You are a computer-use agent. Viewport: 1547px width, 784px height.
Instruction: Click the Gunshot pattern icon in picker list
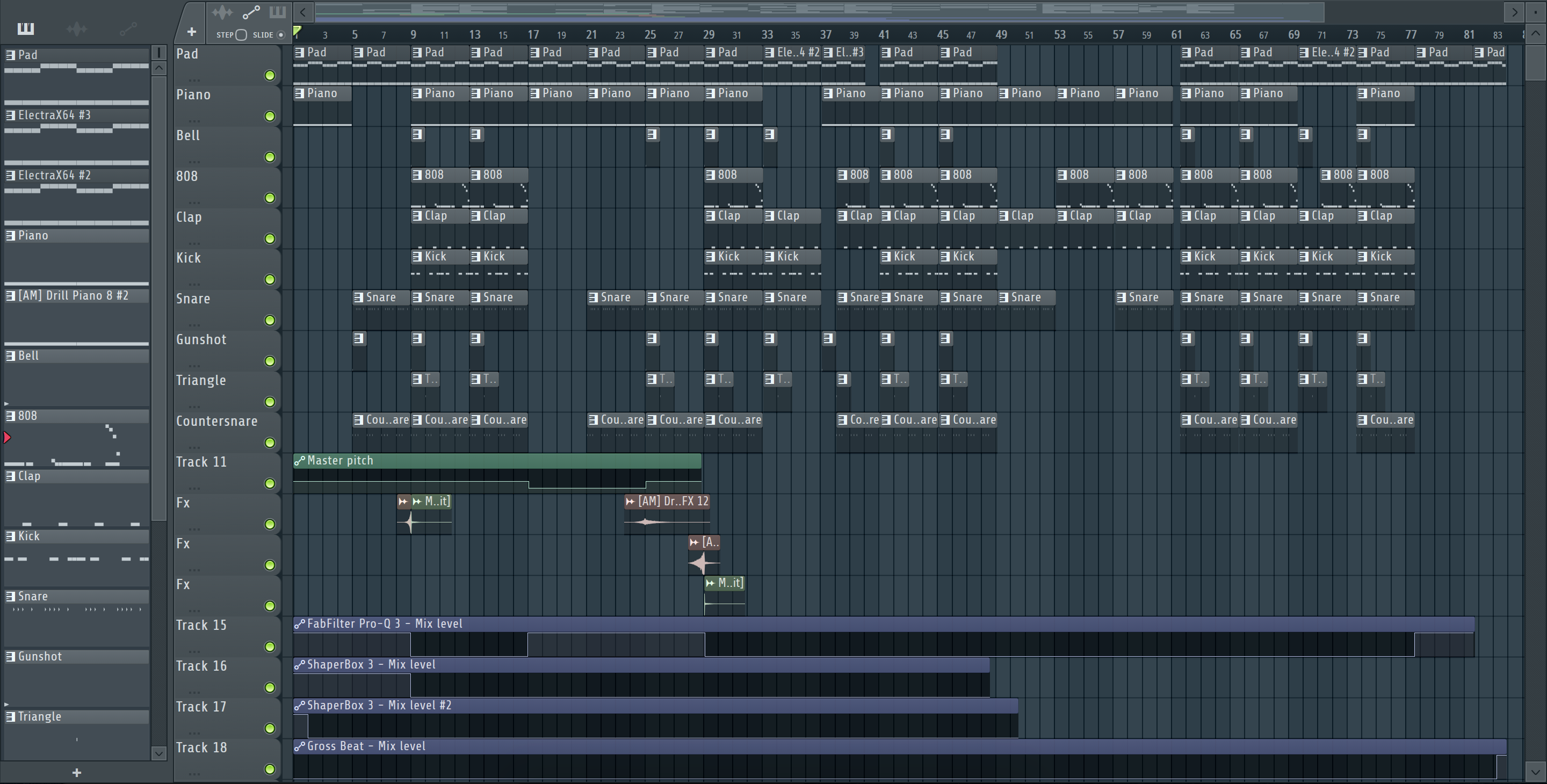(x=11, y=657)
